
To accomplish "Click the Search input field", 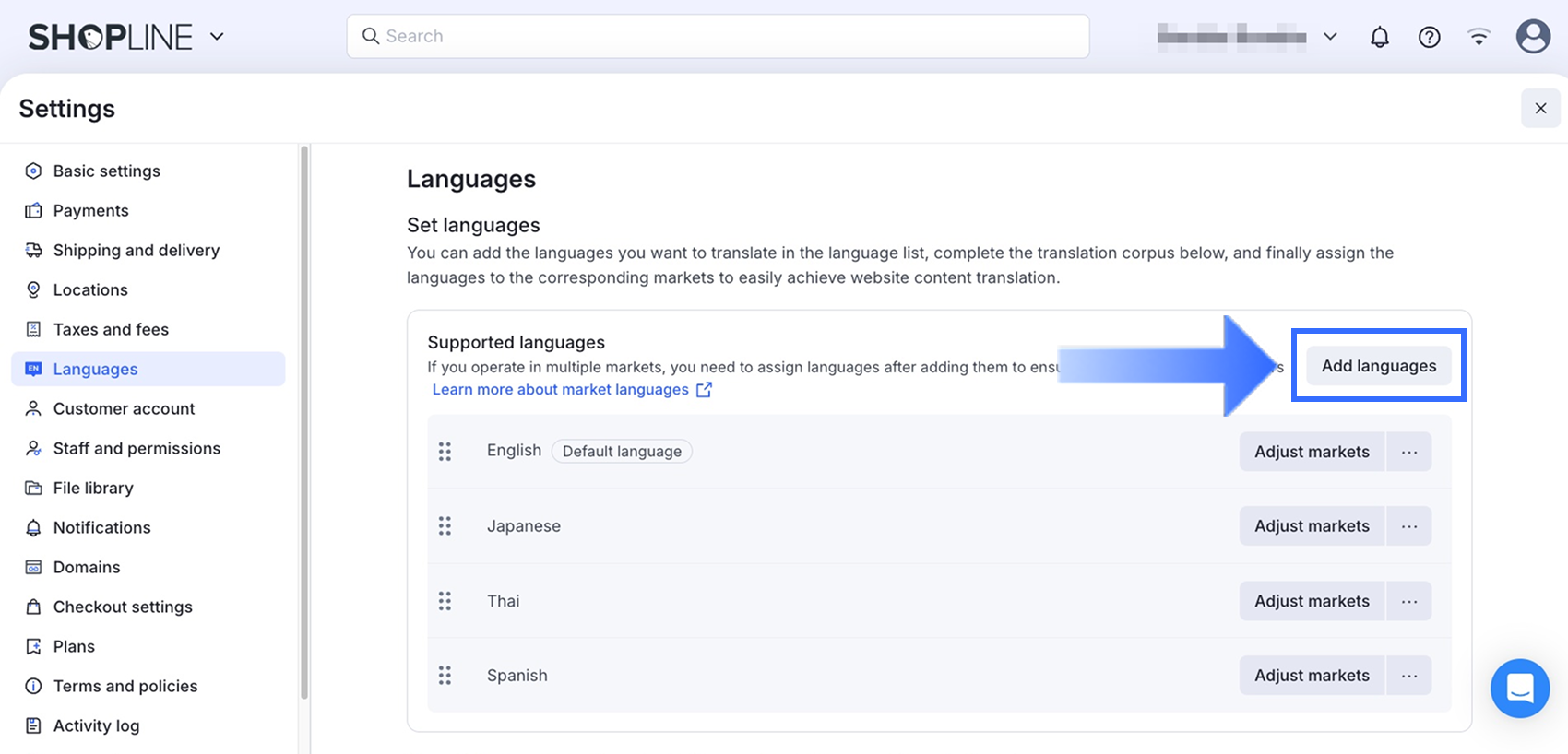I will [x=718, y=37].
